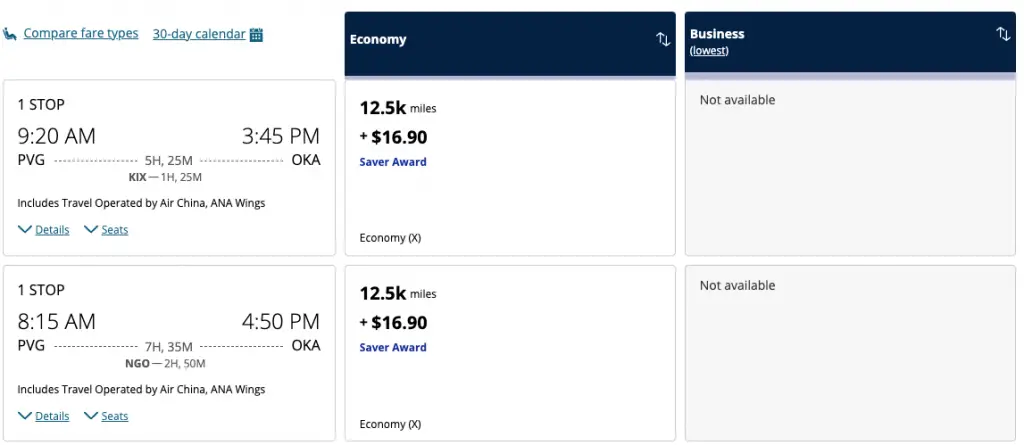Click the chevron next to Seats, NGO flight

[91, 416]
